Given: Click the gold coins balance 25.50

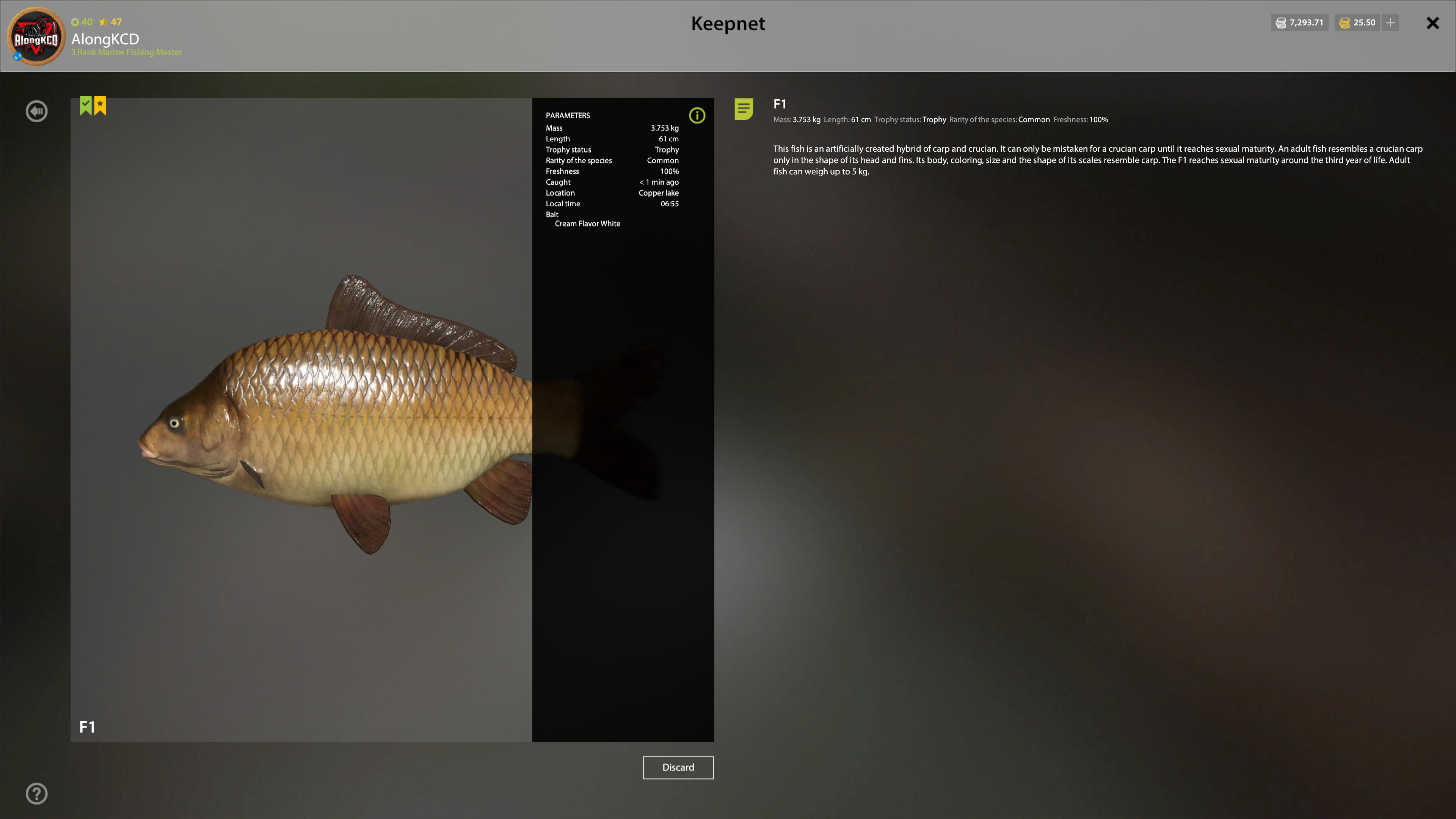Looking at the screenshot, I should pyautogui.click(x=1357, y=23).
